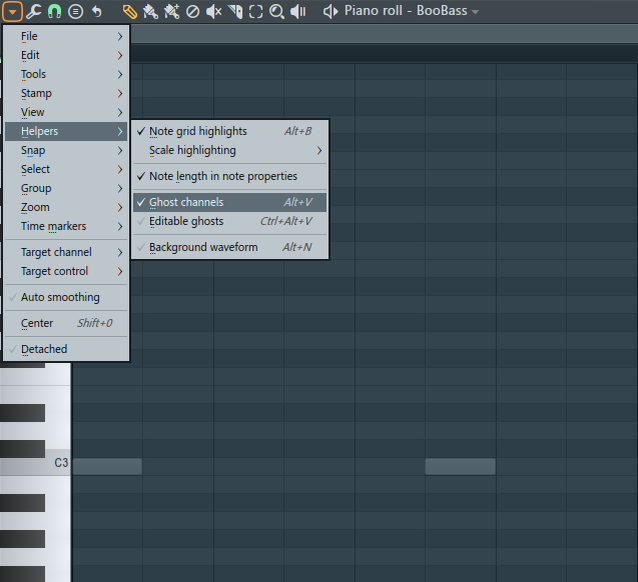Toggle the Detached option

[66, 349]
